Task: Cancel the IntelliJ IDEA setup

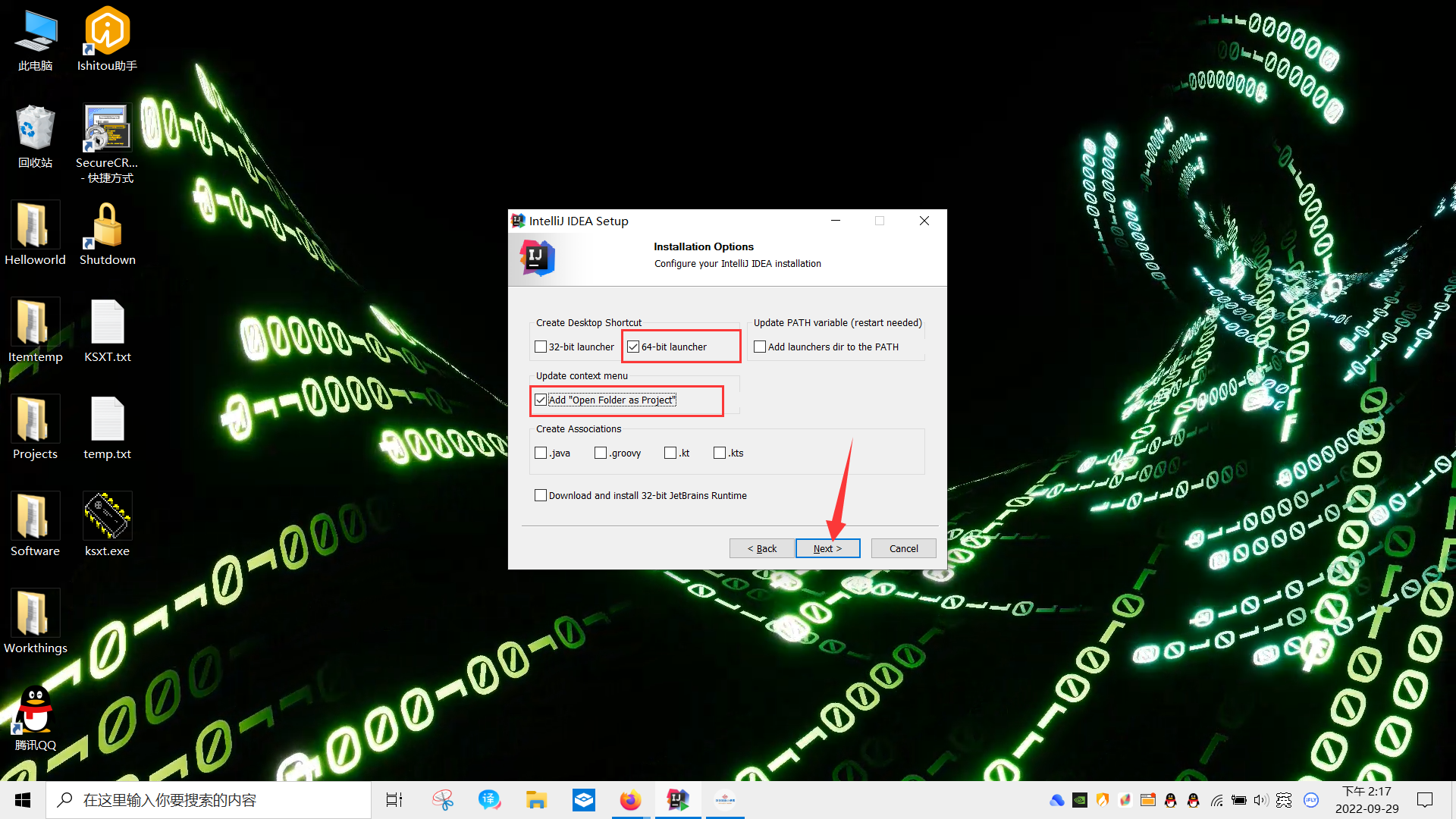Action: point(903,548)
